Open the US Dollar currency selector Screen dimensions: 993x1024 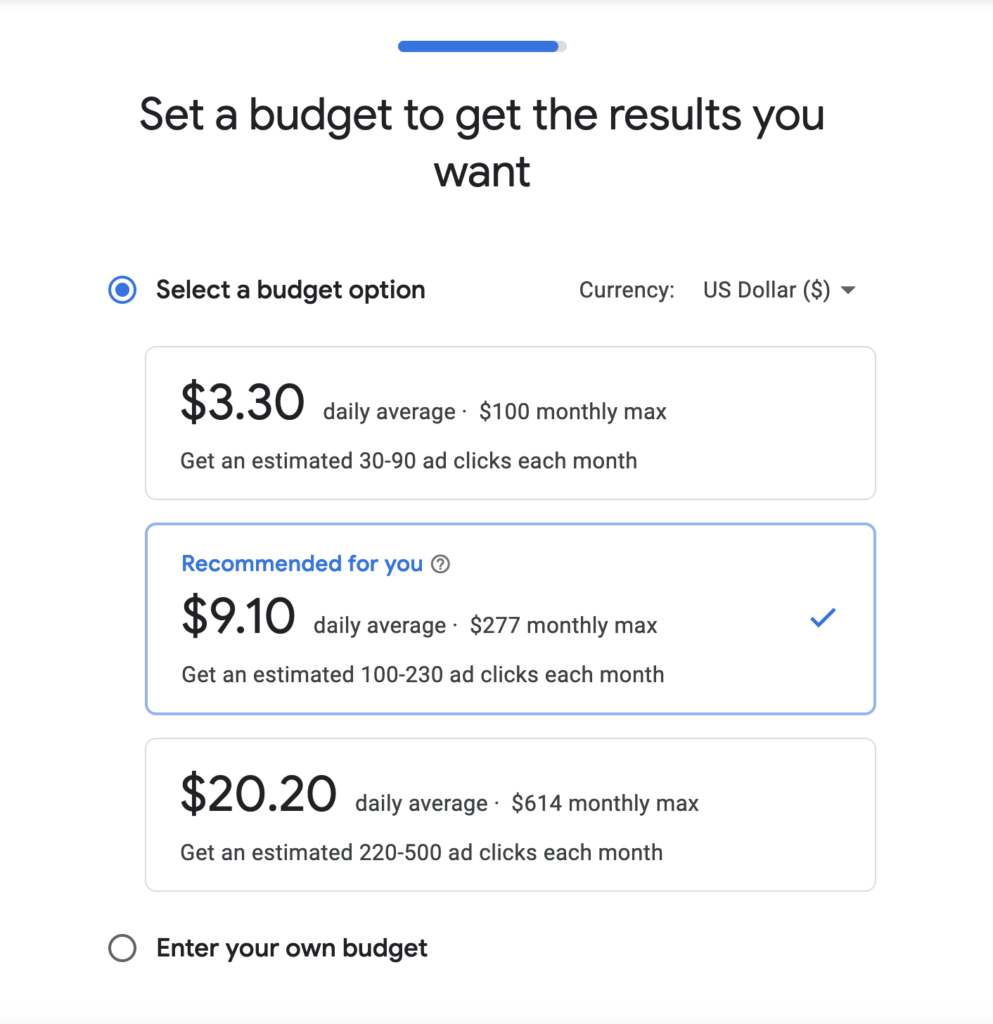point(770,290)
